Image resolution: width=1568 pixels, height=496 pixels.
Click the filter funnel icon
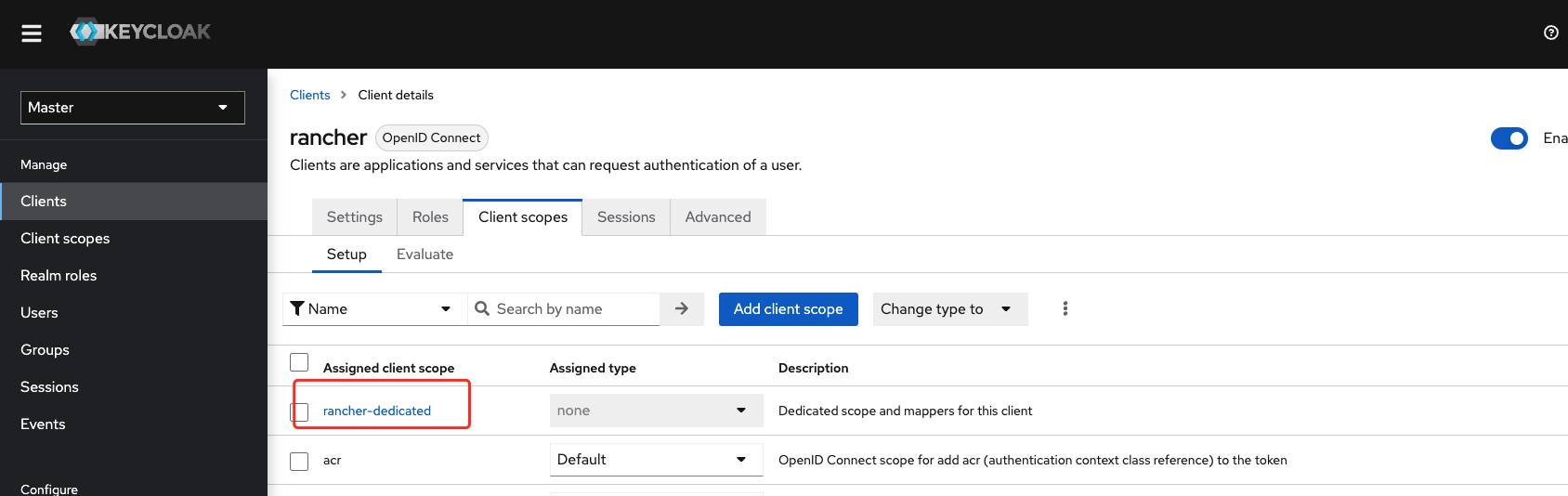297,308
